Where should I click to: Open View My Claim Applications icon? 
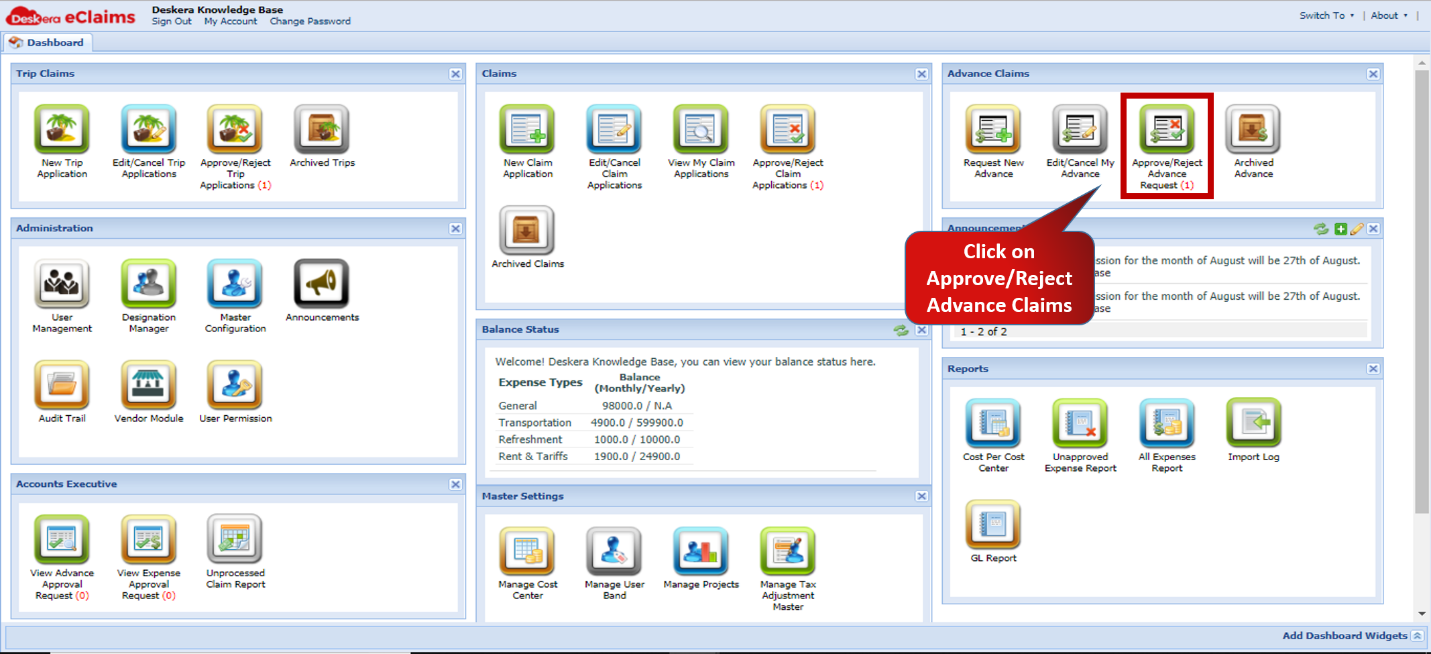click(x=701, y=130)
